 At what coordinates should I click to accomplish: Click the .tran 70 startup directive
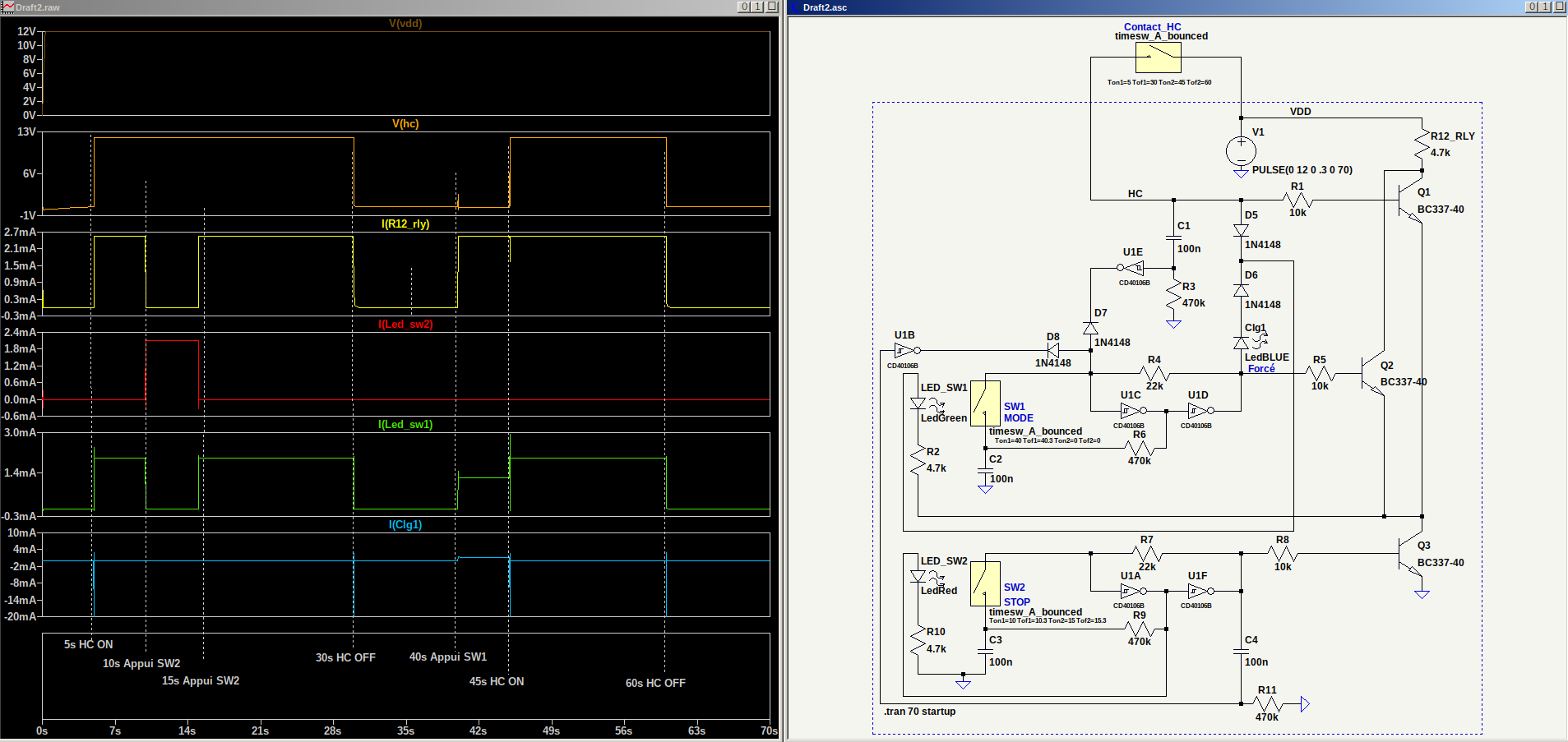tap(919, 712)
